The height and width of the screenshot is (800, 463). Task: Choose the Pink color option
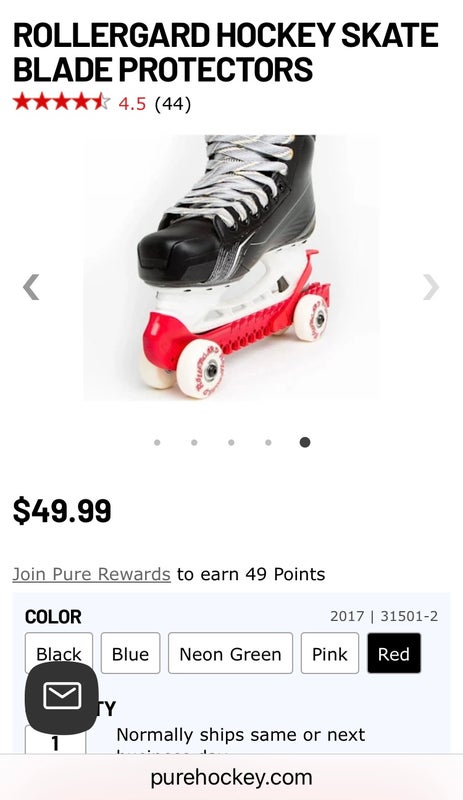(330, 653)
